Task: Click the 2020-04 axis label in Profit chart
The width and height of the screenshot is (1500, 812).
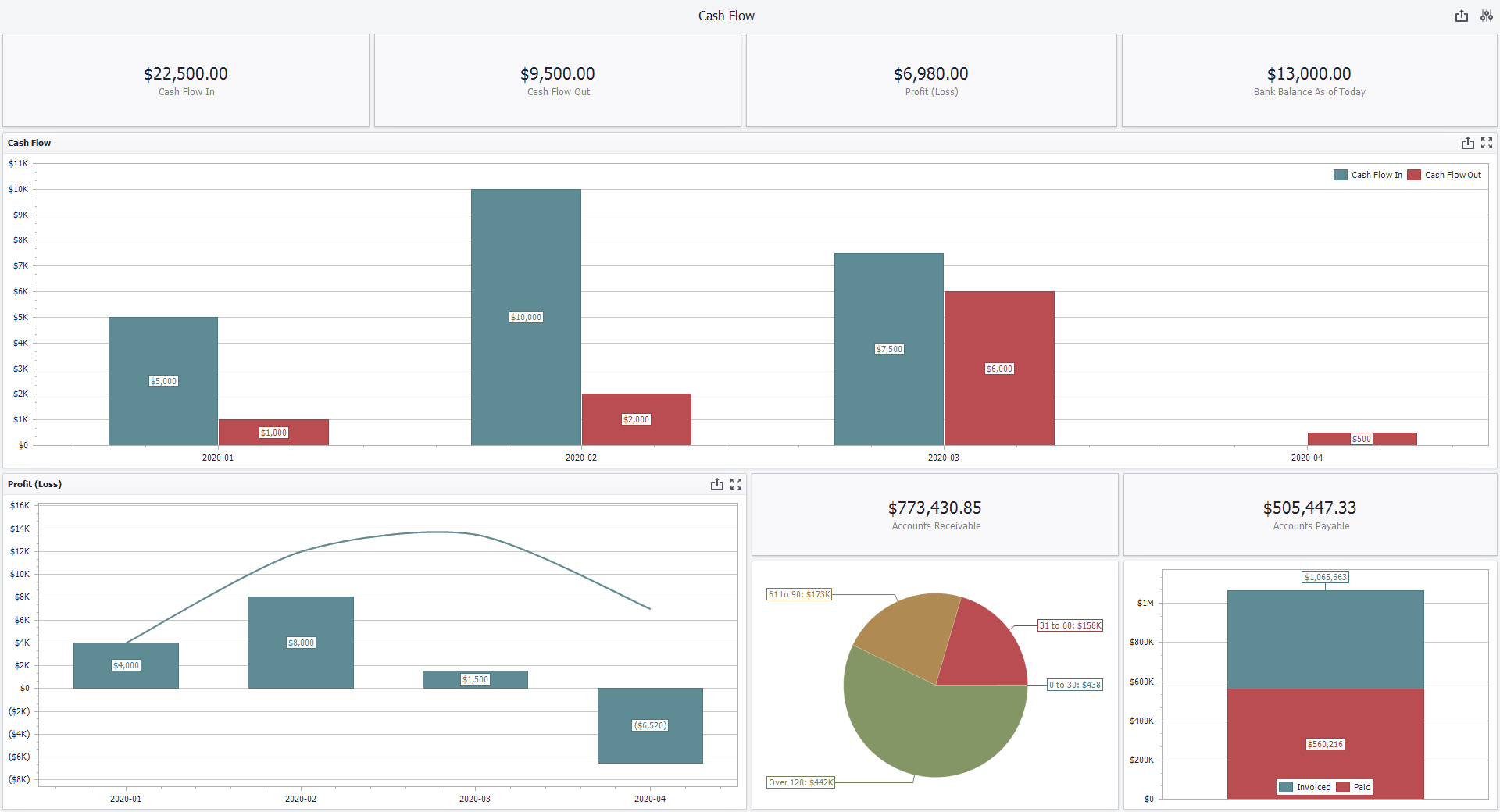Action: click(650, 799)
